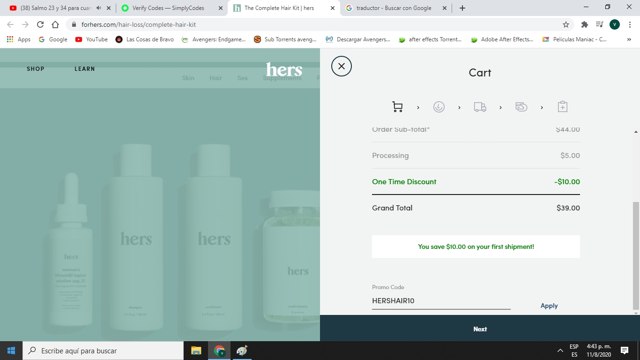The image size is (640, 360).
Task: Click the scrollbar up arrow in the cart
Action: click(636, 132)
